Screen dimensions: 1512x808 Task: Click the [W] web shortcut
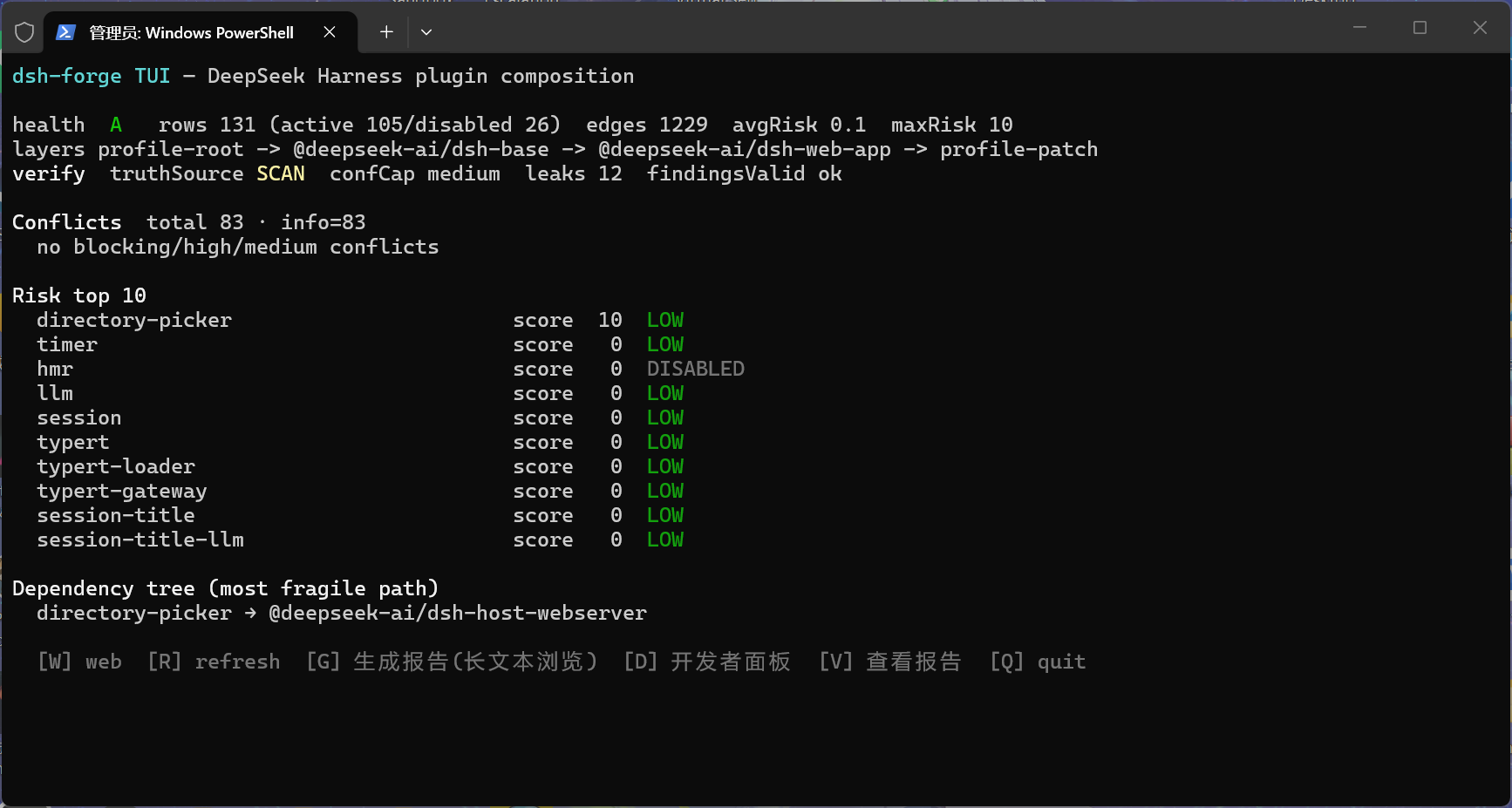click(x=79, y=662)
